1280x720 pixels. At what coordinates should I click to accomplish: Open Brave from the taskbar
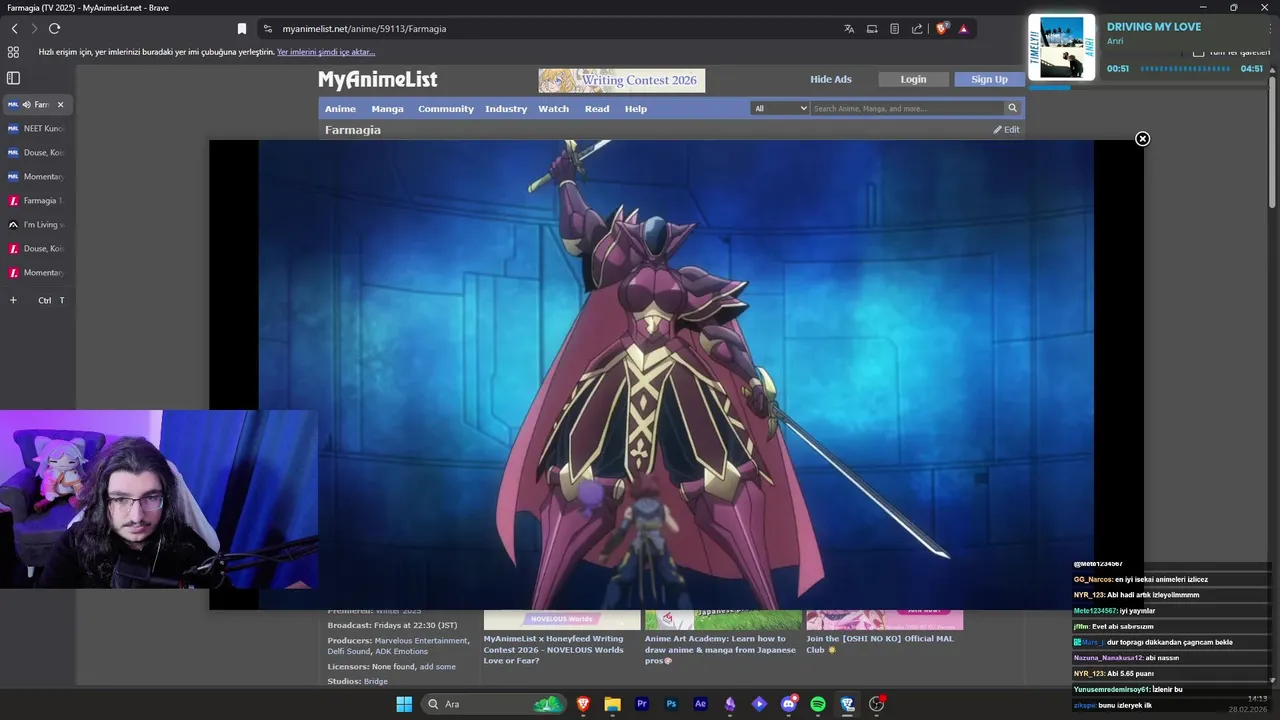pyautogui.click(x=583, y=704)
